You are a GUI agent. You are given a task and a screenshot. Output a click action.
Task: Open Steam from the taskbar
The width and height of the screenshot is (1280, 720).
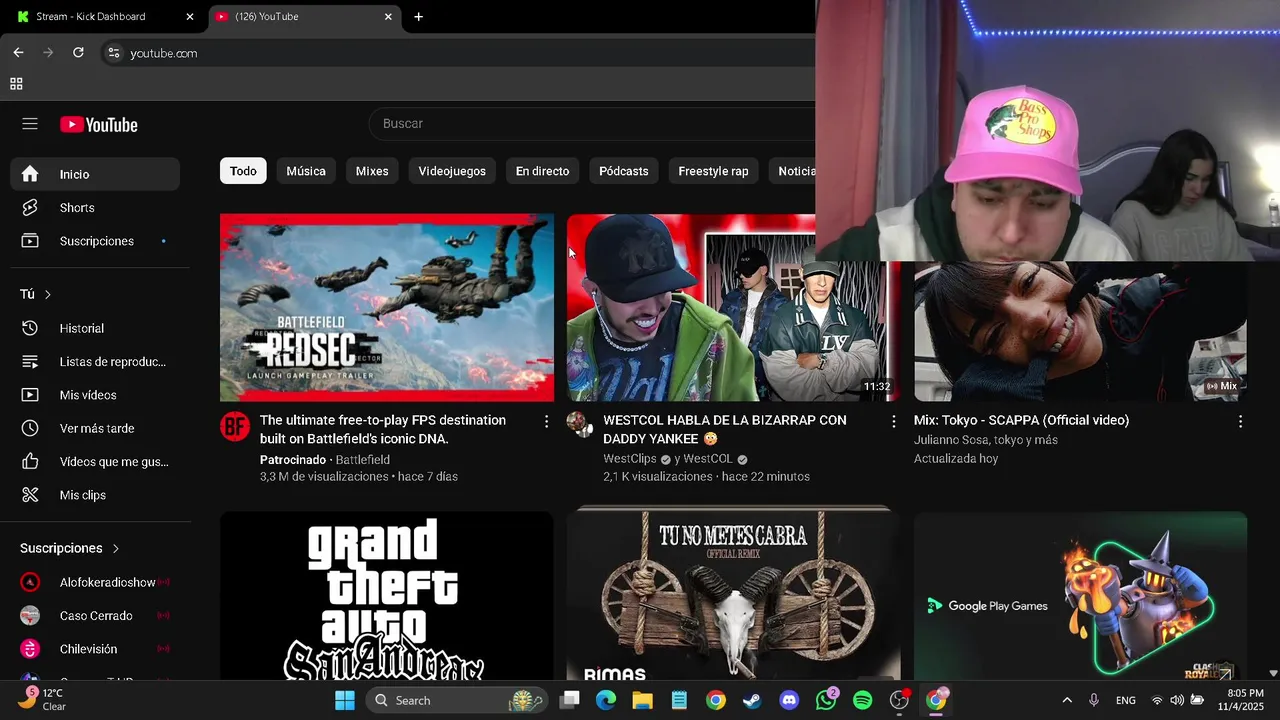[x=752, y=700]
